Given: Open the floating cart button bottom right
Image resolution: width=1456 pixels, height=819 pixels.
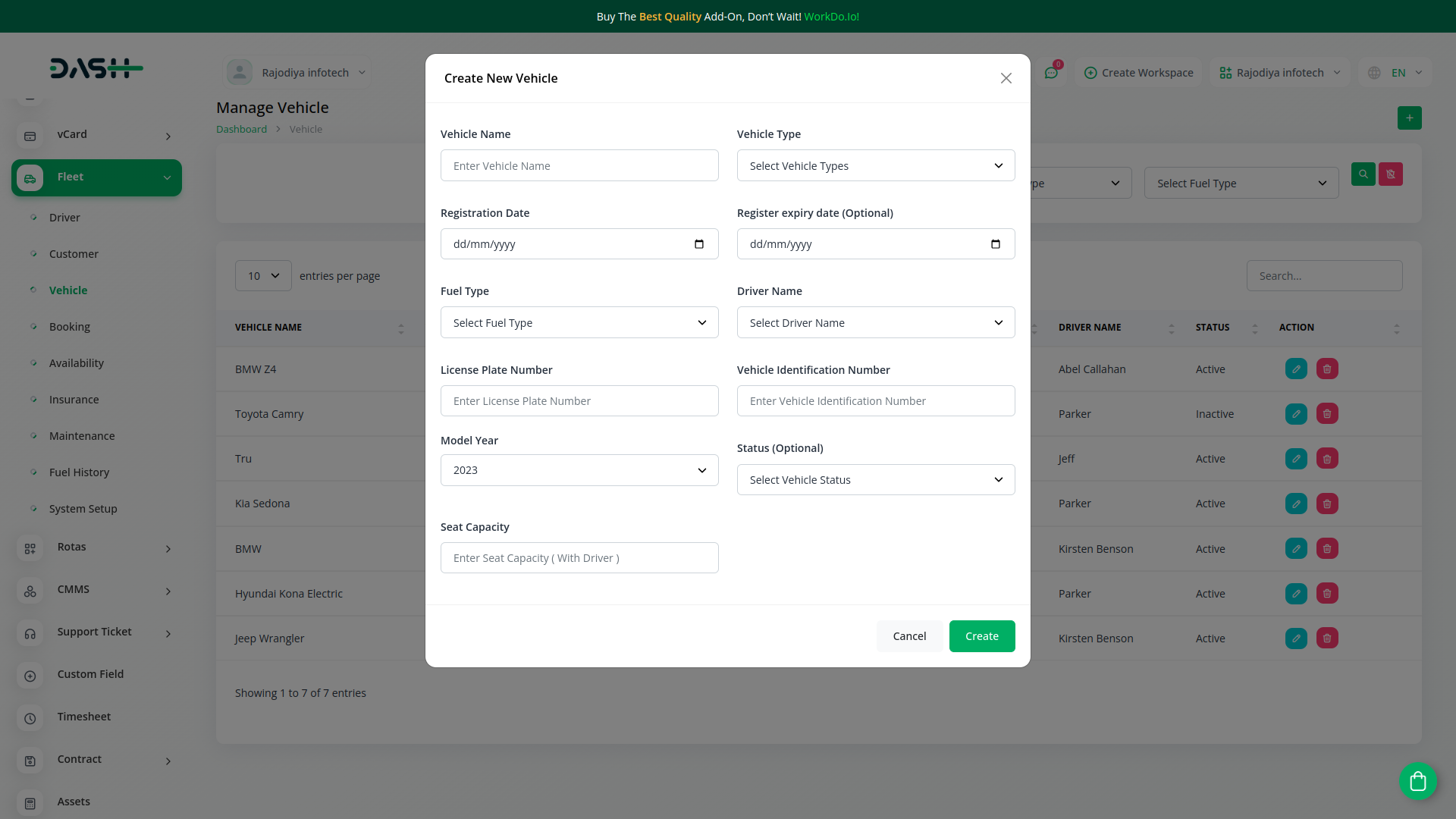Looking at the screenshot, I should pos(1417,781).
